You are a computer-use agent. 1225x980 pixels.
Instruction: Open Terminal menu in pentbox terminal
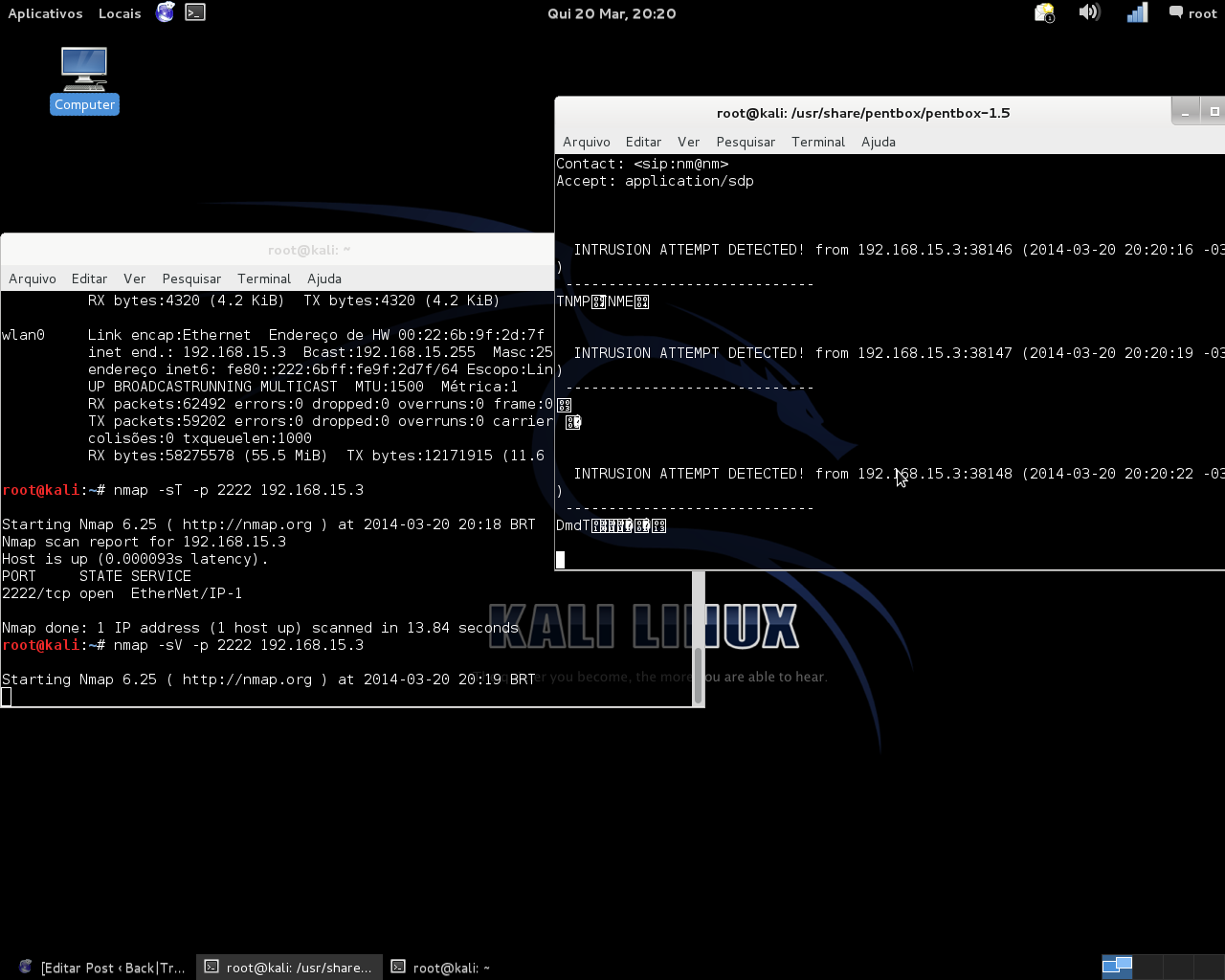tap(818, 142)
